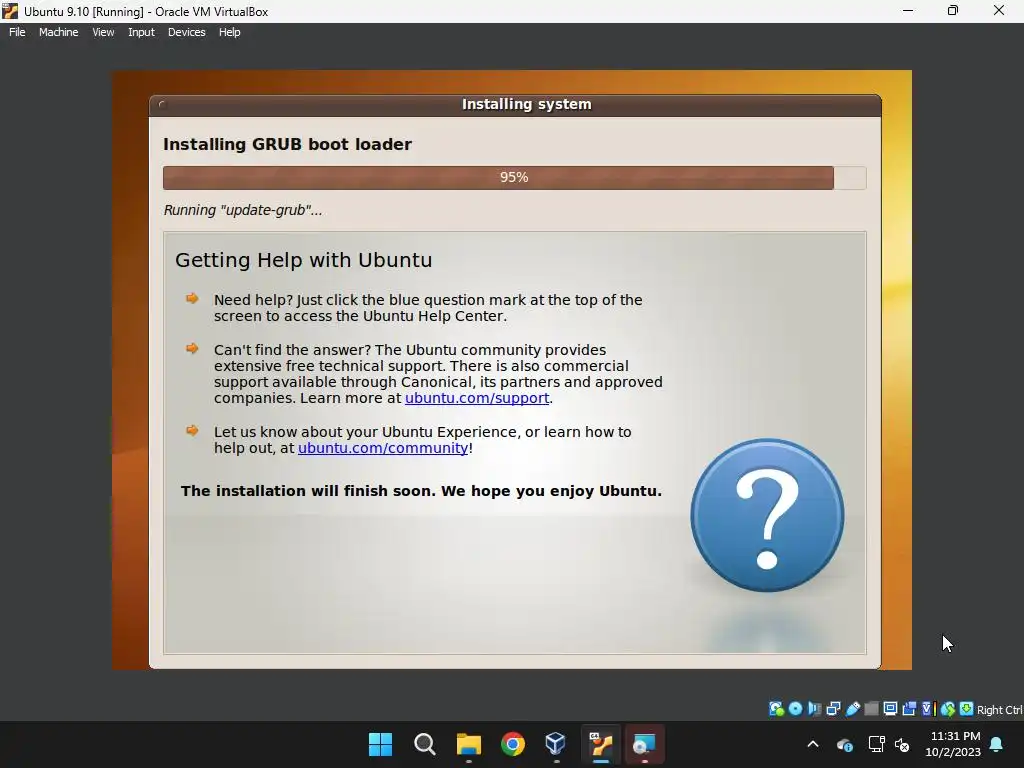Click the Right Ctrl host key label
1024x768 pixels.
1000,710
